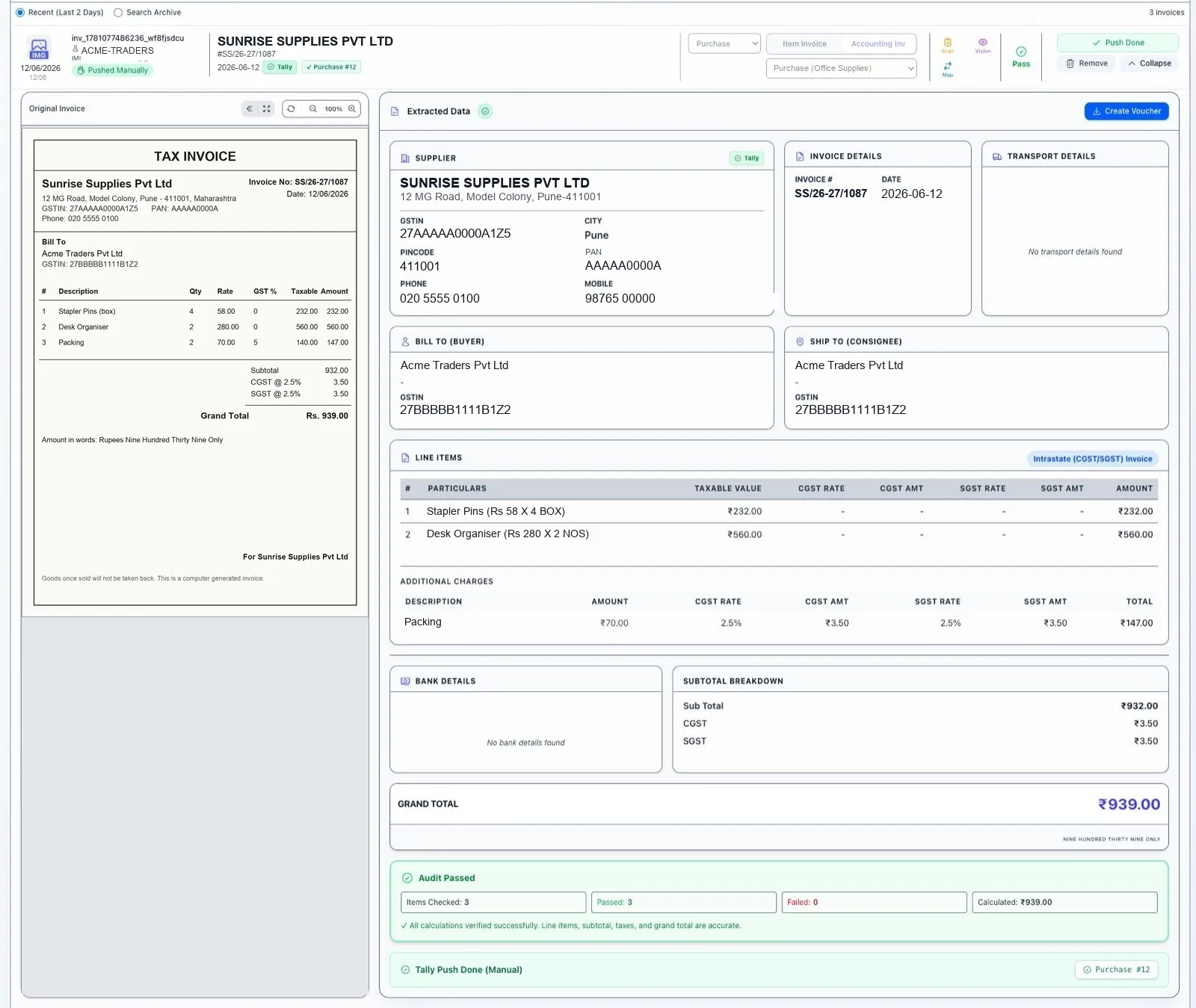This screenshot has width=1196, height=1008.
Task: Click the IMG file type icon
Action: 39,49
